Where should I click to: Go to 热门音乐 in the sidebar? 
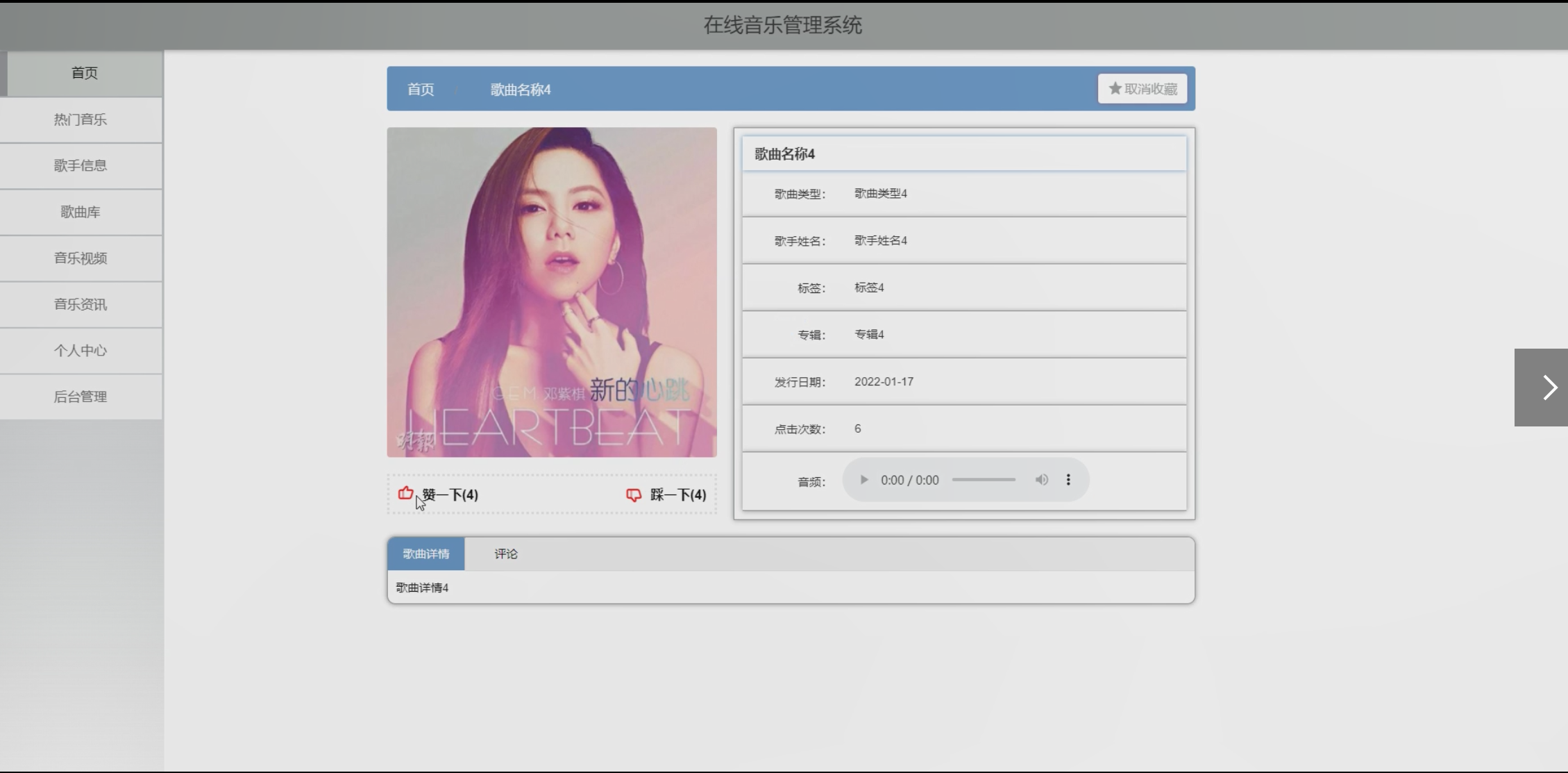(x=81, y=119)
